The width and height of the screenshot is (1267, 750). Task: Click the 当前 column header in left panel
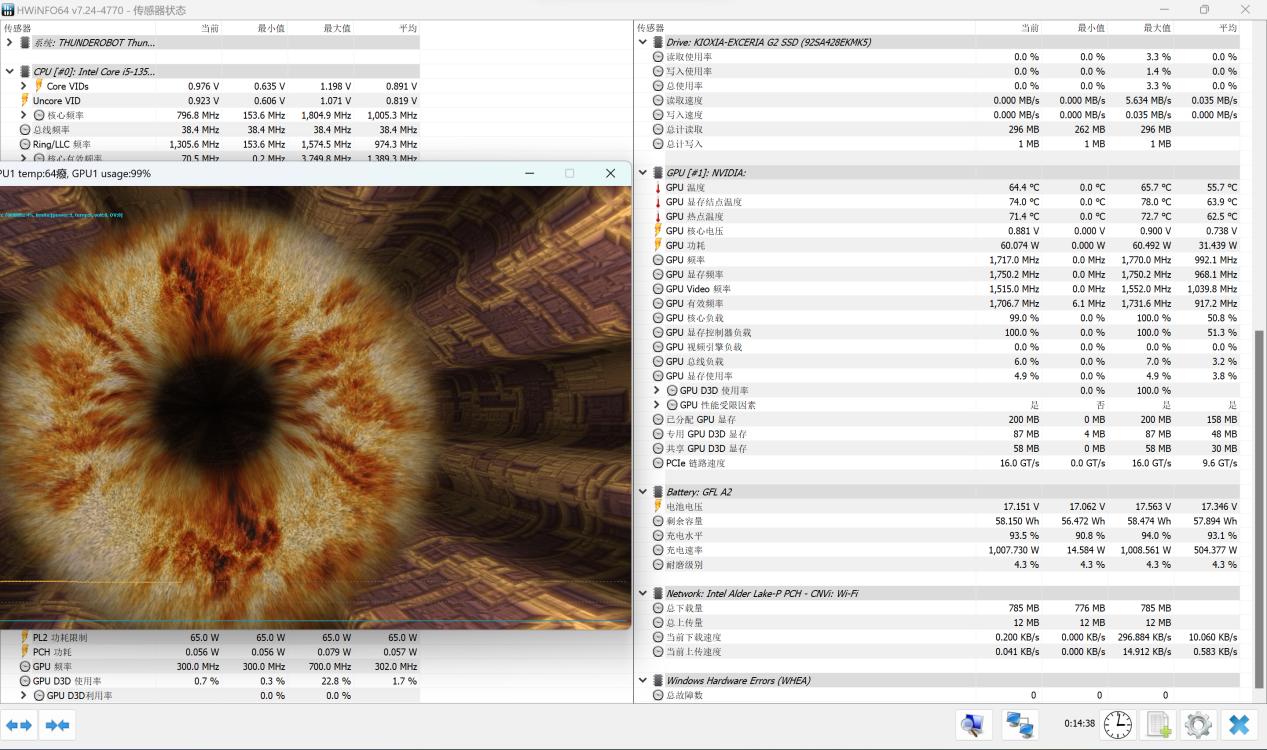(209, 28)
